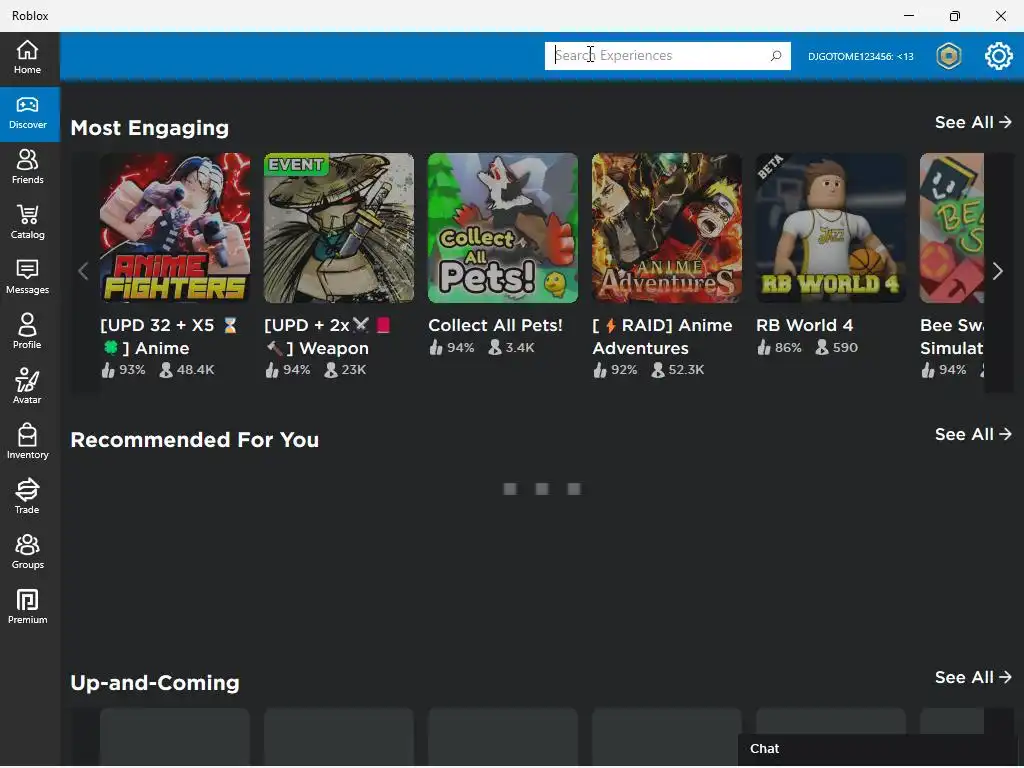Open the RB World 4 thumbnail
This screenshot has width=1024, height=768.
pos(831,228)
